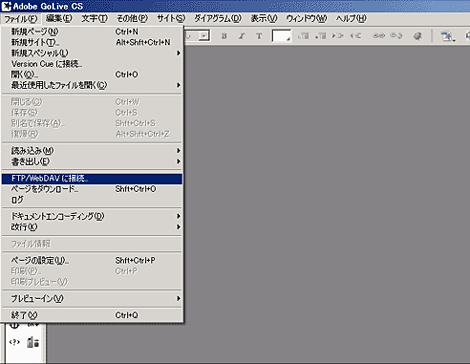Click the text color swatch box
The height and width of the screenshot is (364, 470).
tap(281, 36)
